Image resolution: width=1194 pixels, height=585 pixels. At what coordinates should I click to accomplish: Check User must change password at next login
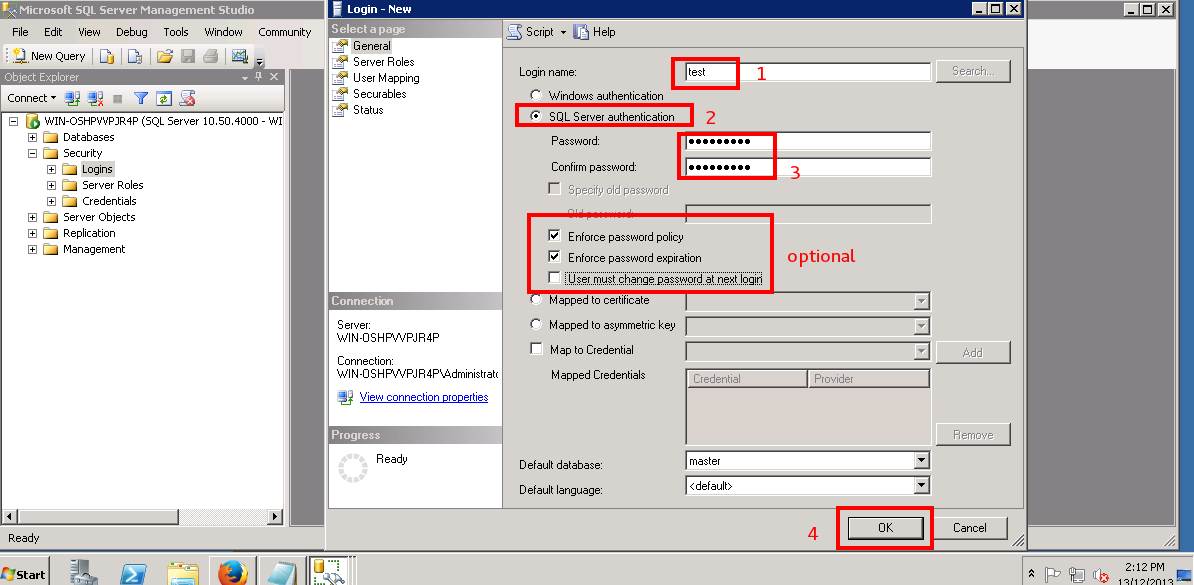[554, 278]
